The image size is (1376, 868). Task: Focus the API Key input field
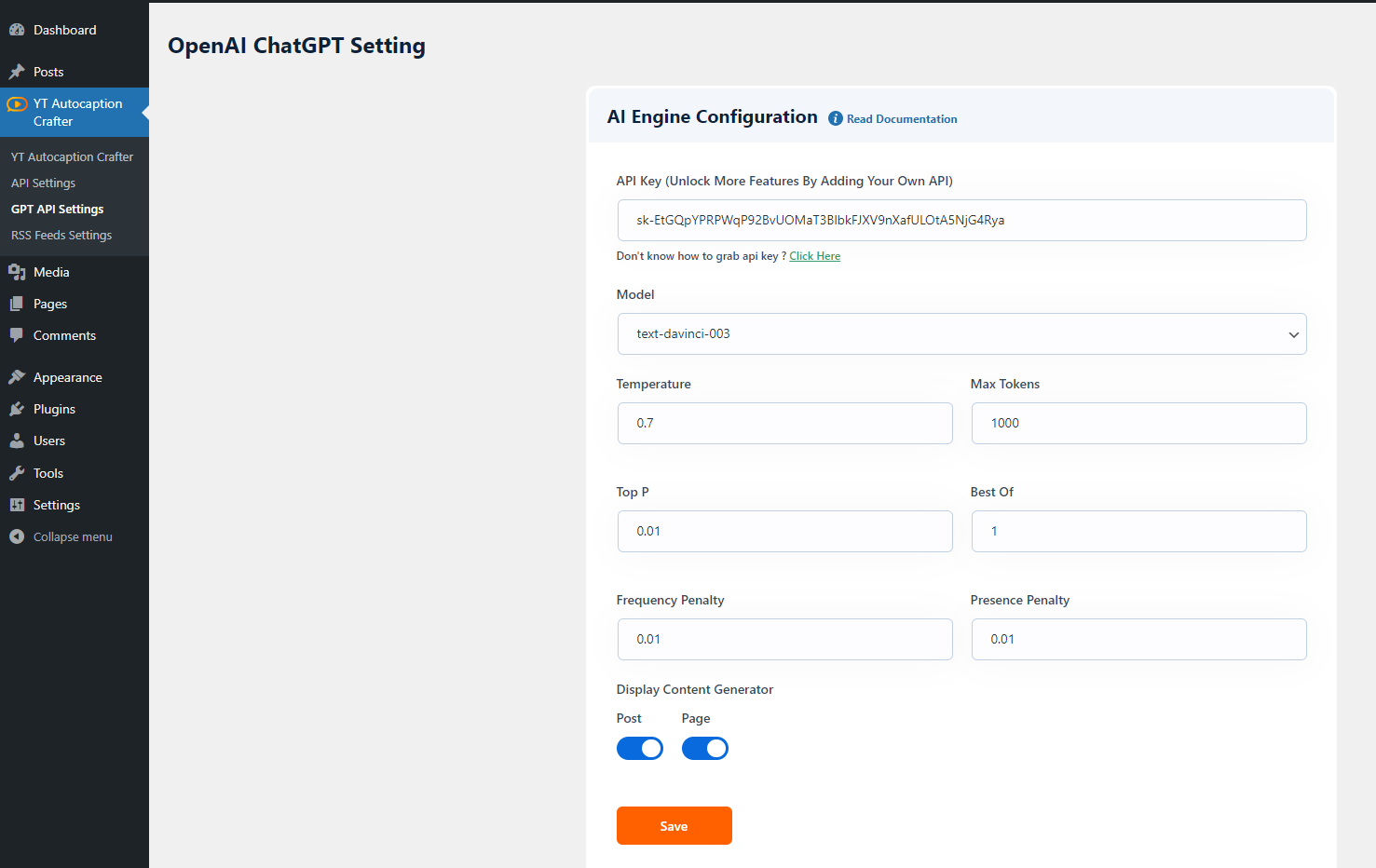click(961, 221)
